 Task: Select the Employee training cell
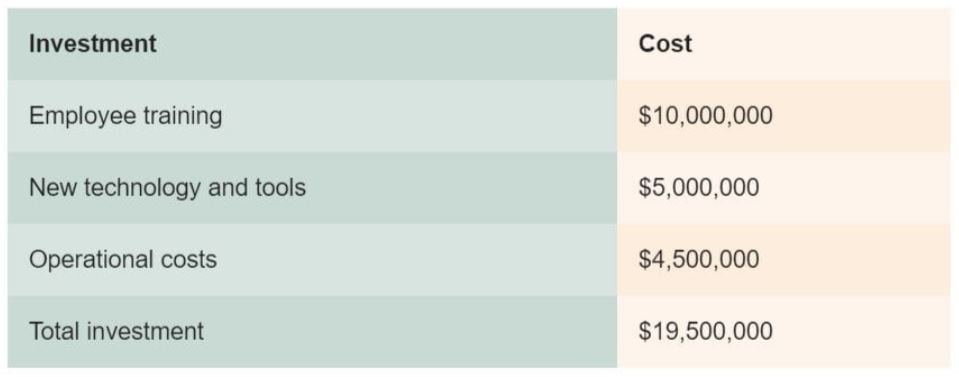(x=313, y=116)
